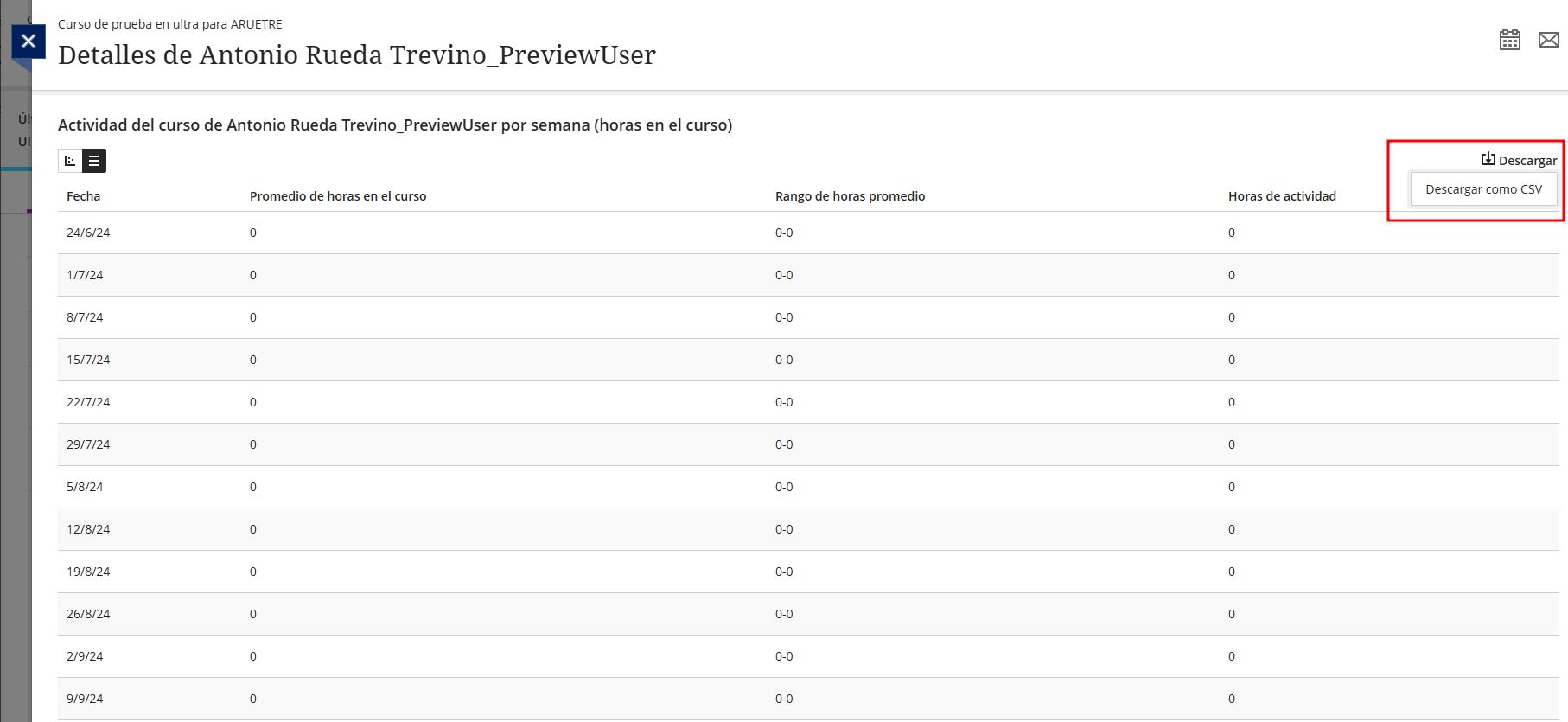Image resolution: width=1568 pixels, height=722 pixels.
Task: Select the 12/8/24 date row
Action: [88, 529]
